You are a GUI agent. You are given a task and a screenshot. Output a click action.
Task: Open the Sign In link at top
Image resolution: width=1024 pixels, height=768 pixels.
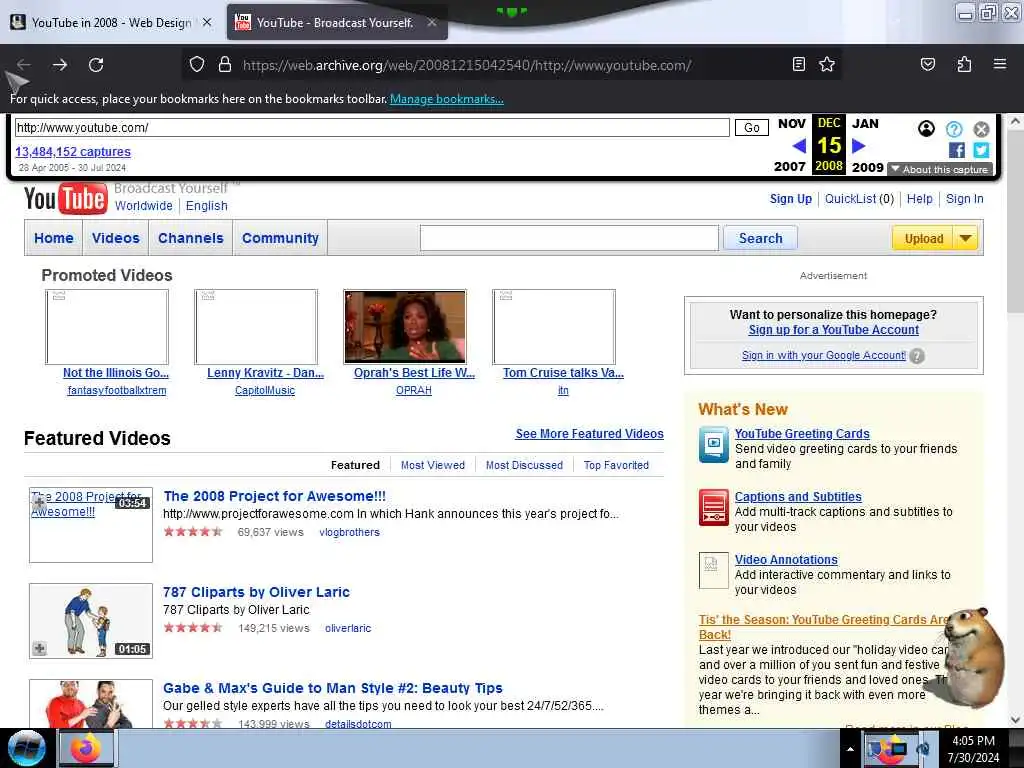(965, 199)
